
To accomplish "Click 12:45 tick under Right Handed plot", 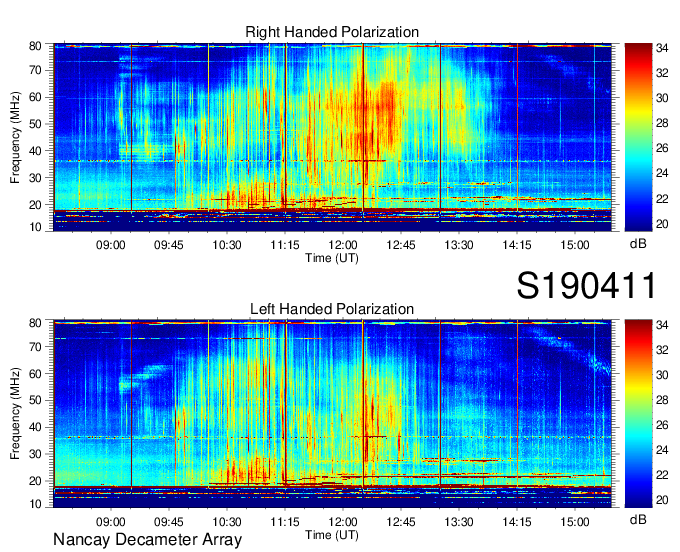I will [x=401, y=245].
